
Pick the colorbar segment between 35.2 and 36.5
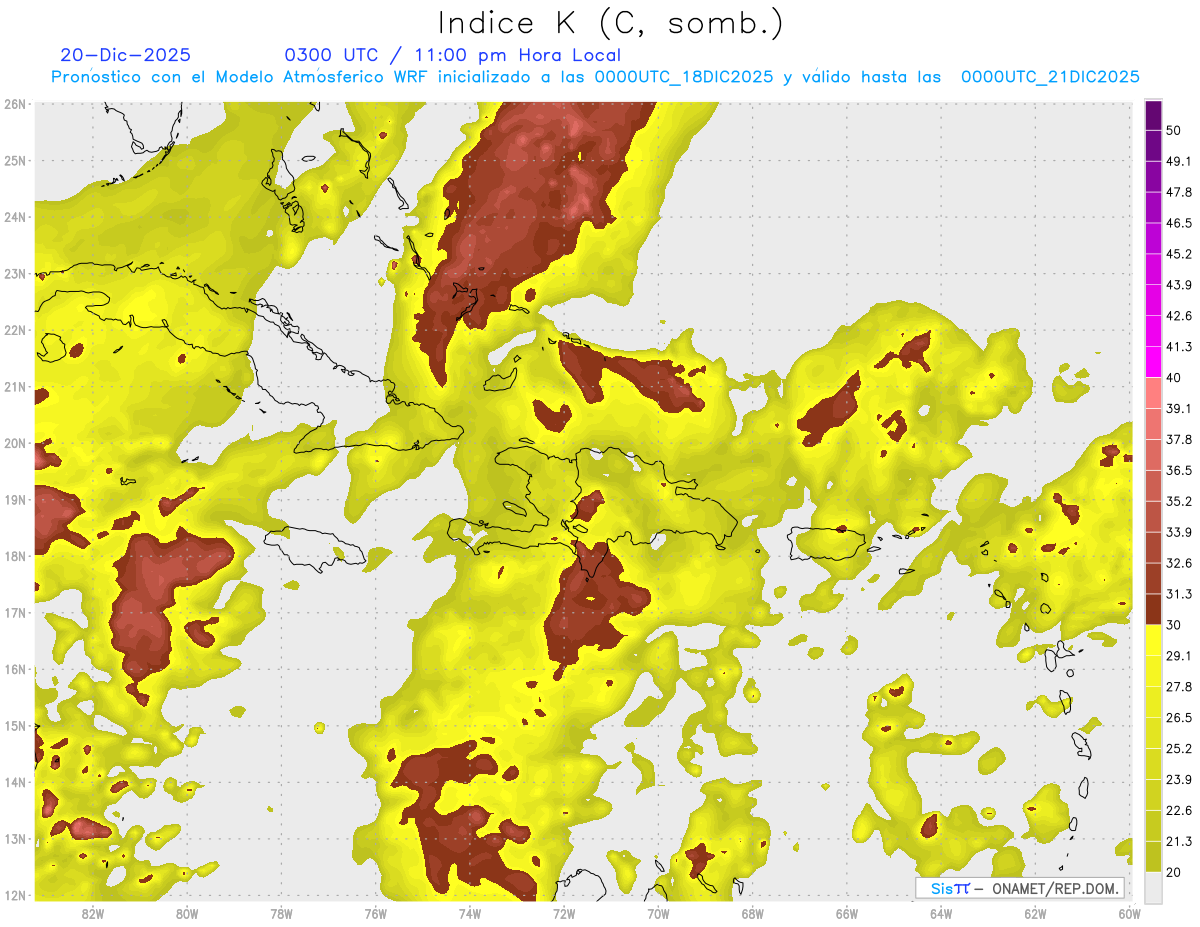coord(1153,486)
